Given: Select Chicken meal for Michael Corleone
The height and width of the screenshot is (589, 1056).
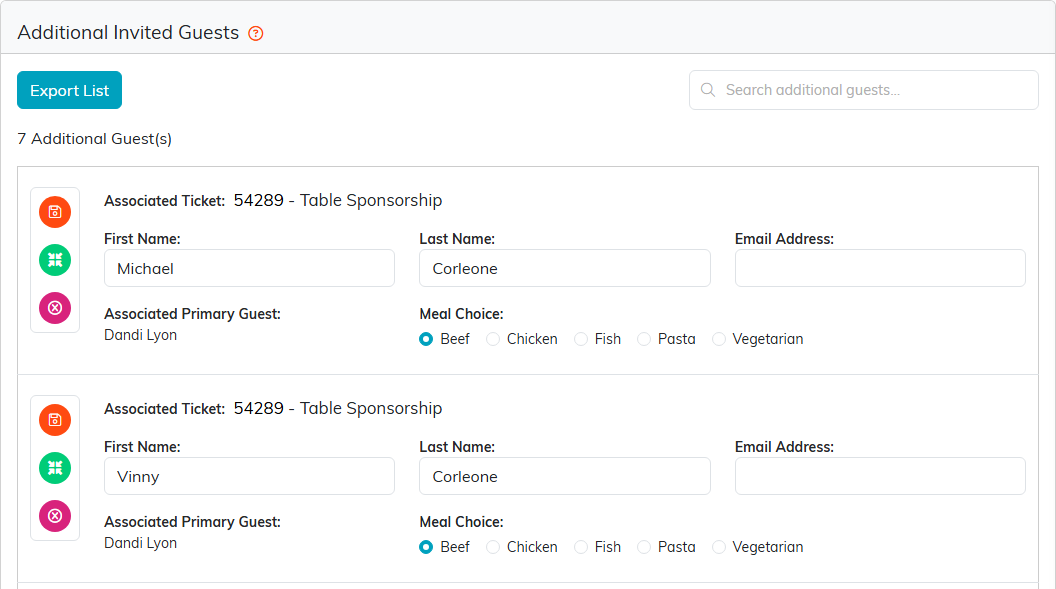Looking at the screenshot, I should coord(493,339).
